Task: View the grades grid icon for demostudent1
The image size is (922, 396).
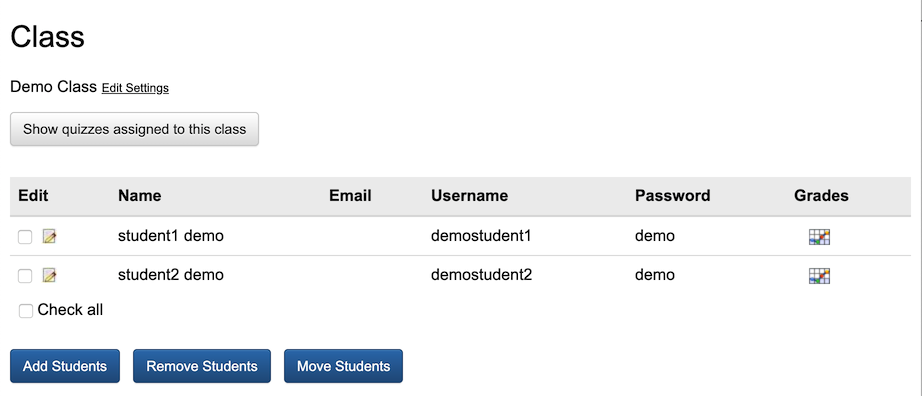Action: (x=819, y=237)
